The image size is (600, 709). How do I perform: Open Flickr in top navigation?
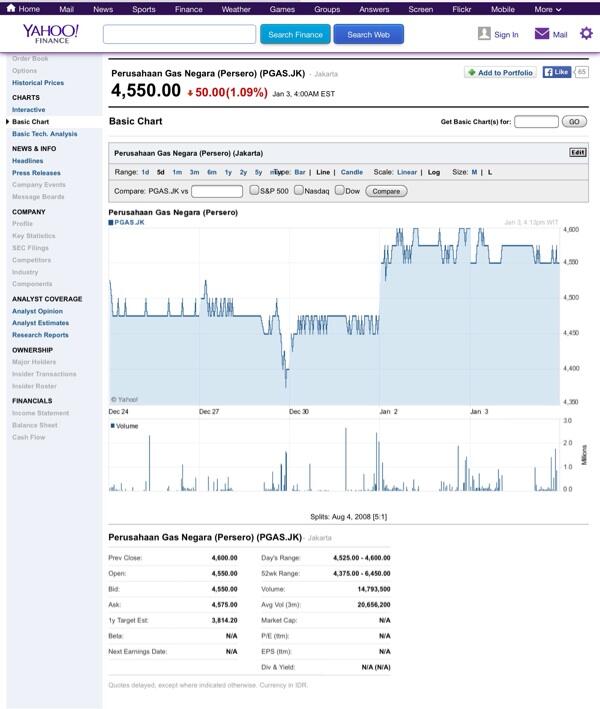[462, 9]
